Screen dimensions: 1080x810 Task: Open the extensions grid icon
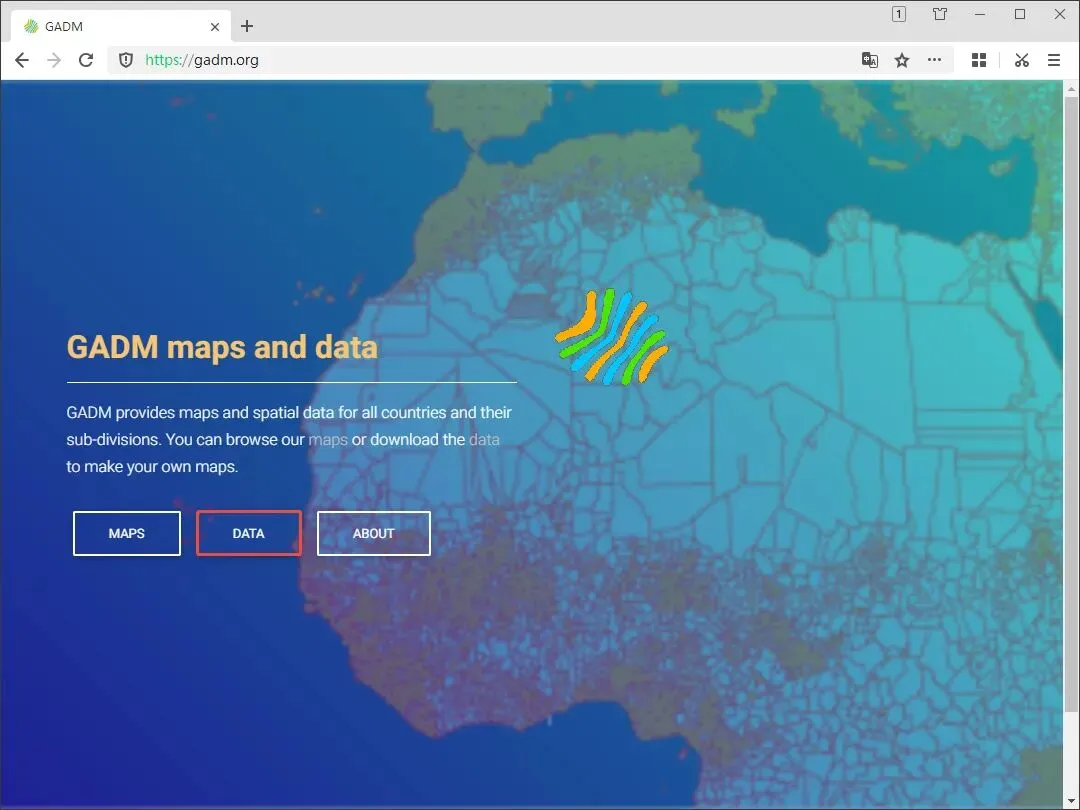coord(979,61)
